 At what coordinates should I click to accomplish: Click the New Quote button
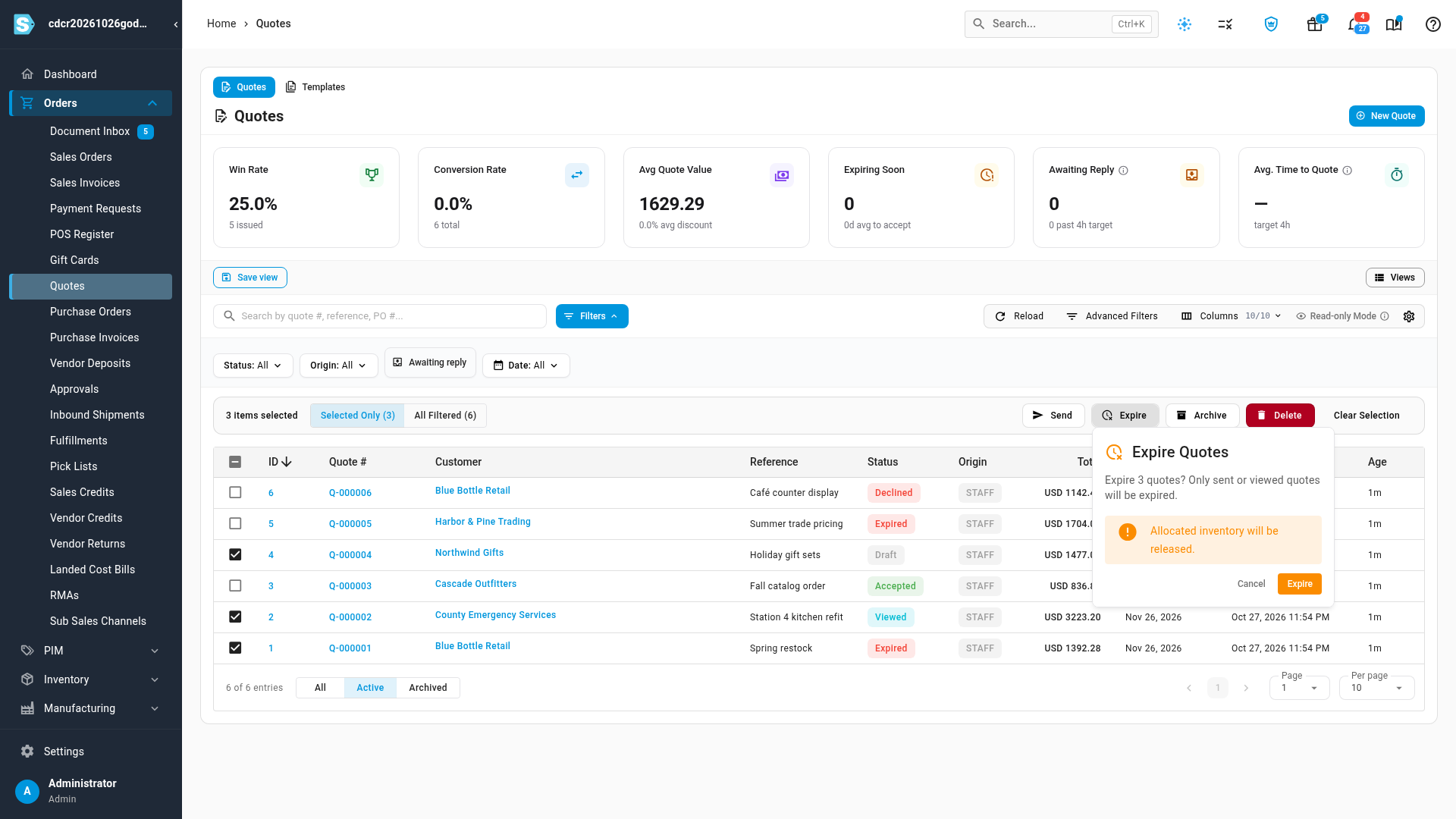(x=1386, y=116)
